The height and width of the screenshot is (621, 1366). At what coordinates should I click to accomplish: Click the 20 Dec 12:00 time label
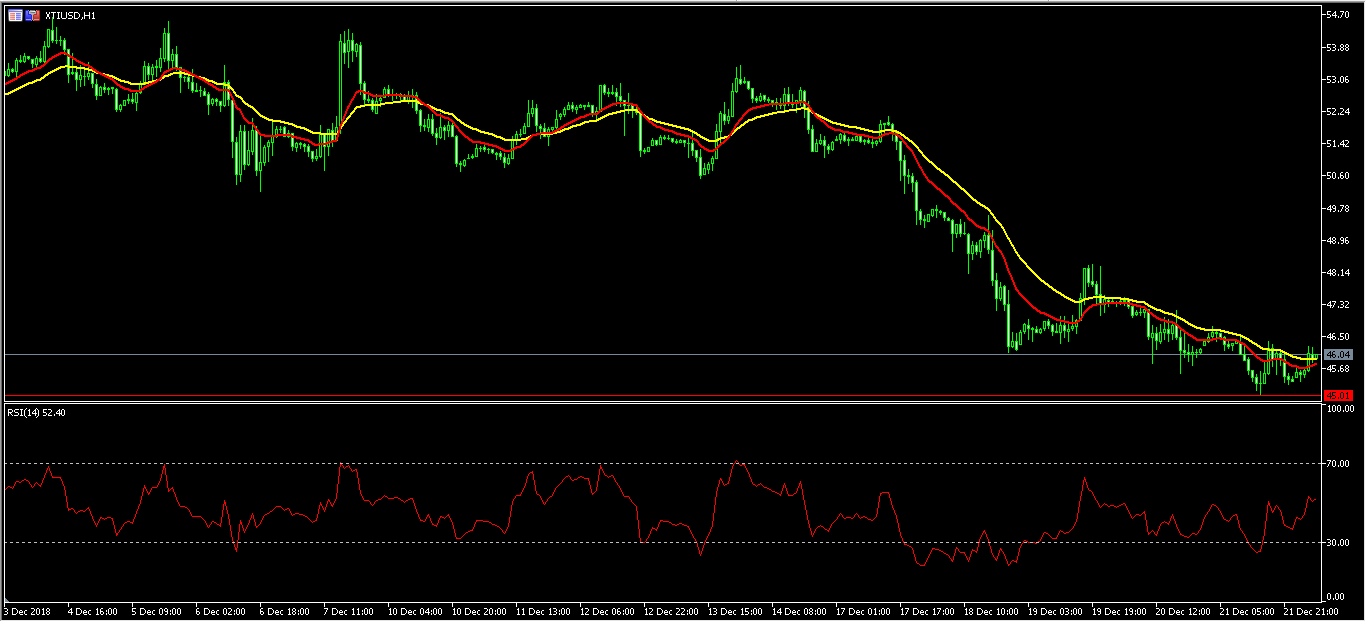1182,610
